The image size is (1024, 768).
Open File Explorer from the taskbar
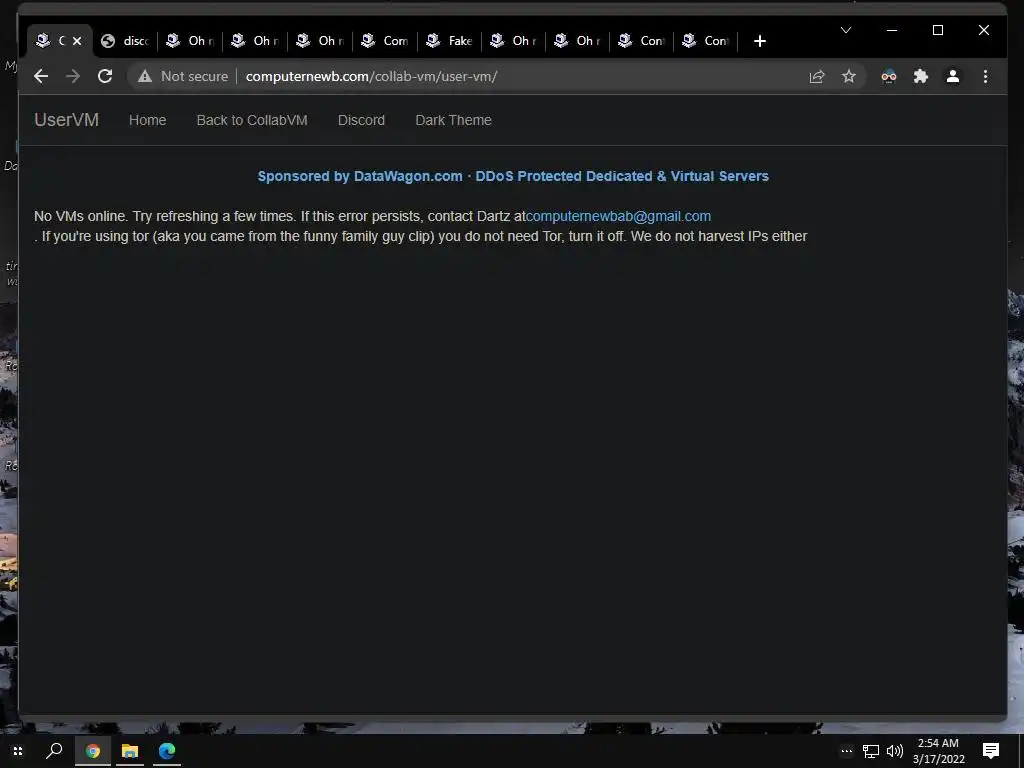tap(129, 751)
